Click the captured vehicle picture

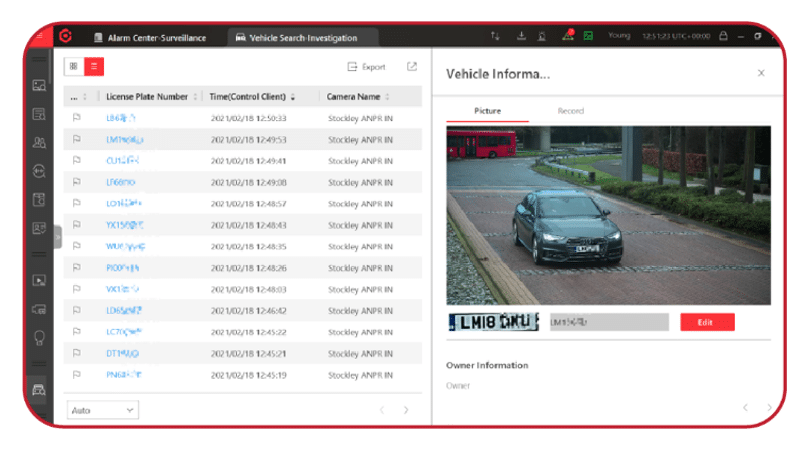tap(608, 215)
